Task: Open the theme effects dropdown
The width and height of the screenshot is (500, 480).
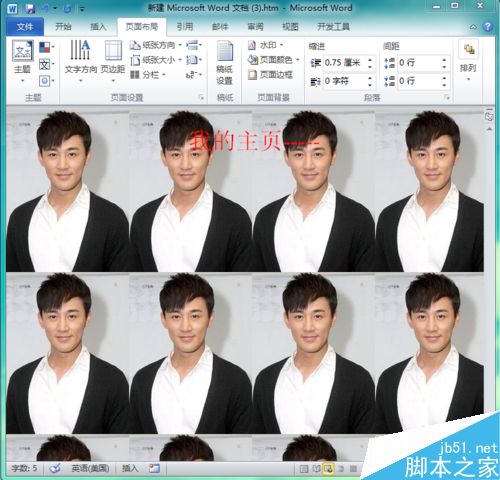Action: pos(47,81)
